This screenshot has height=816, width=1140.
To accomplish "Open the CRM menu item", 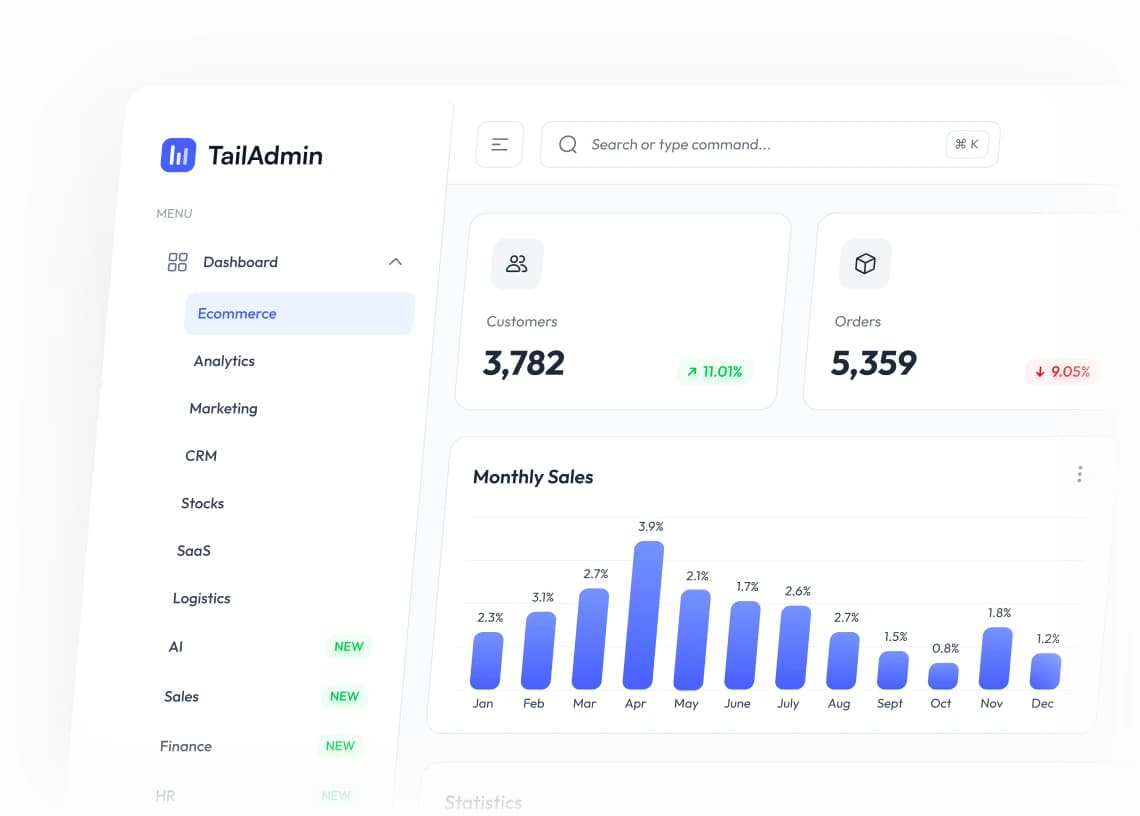I will pyautogui.click(x=201, y=455).
